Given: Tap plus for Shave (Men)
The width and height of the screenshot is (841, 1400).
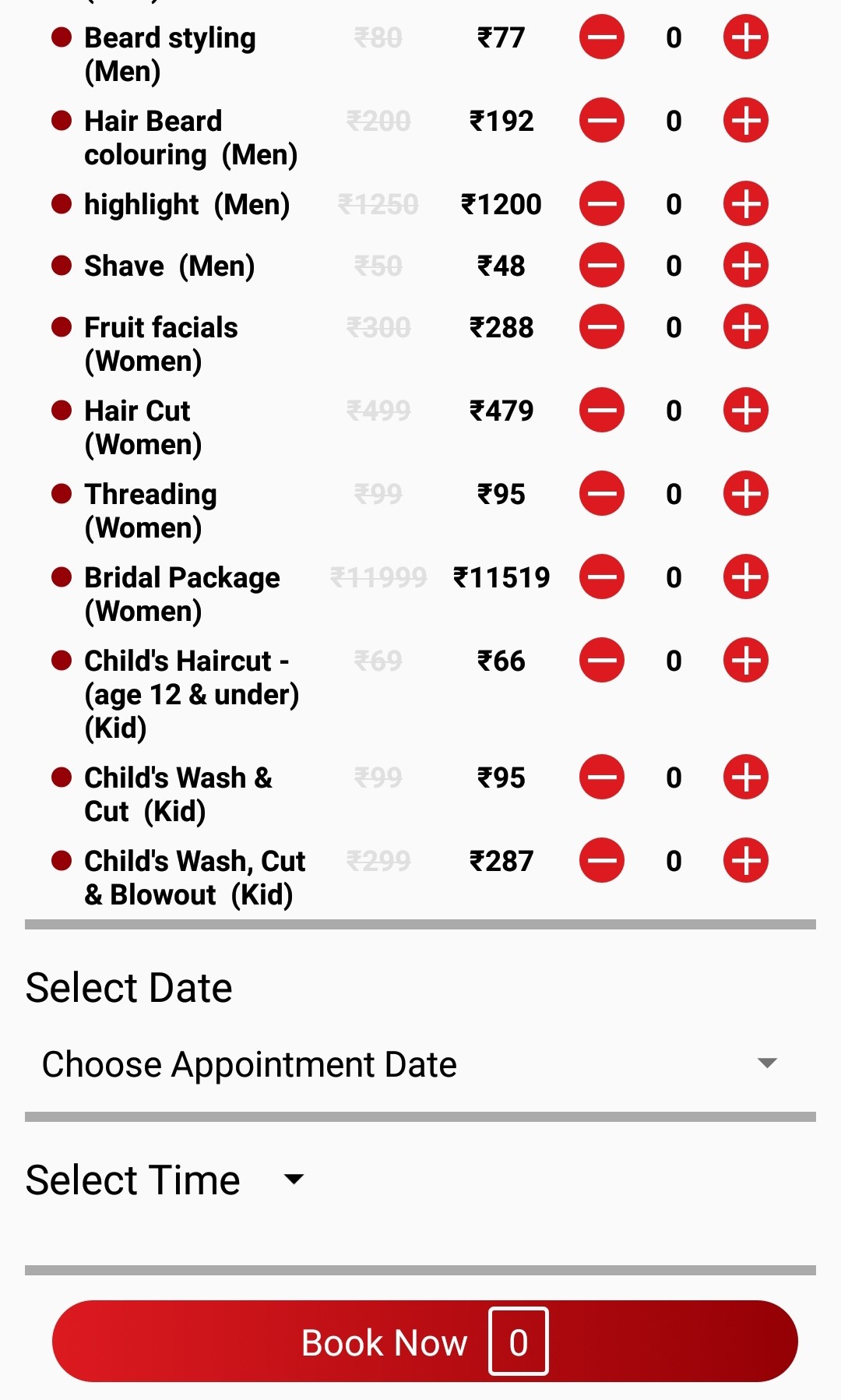Looking at the screenshot, I should click(745, 266).
